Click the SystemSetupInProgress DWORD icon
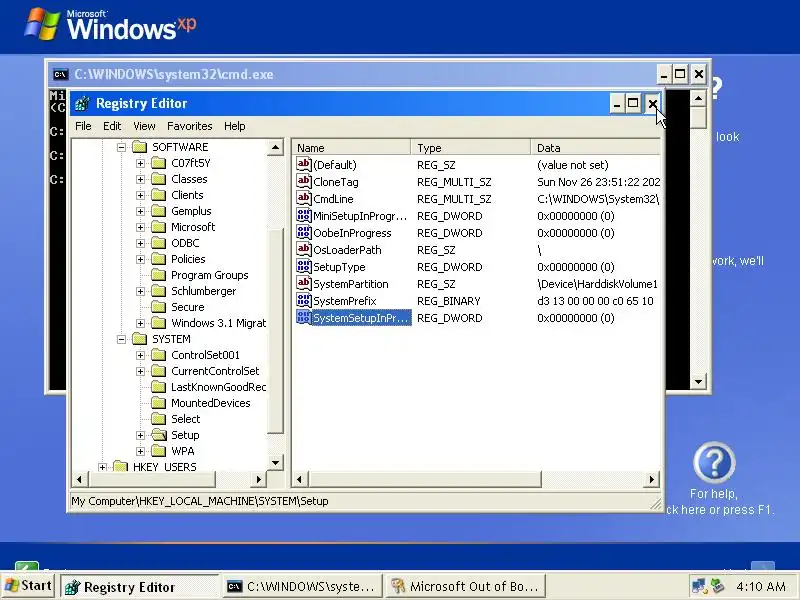 304,317
